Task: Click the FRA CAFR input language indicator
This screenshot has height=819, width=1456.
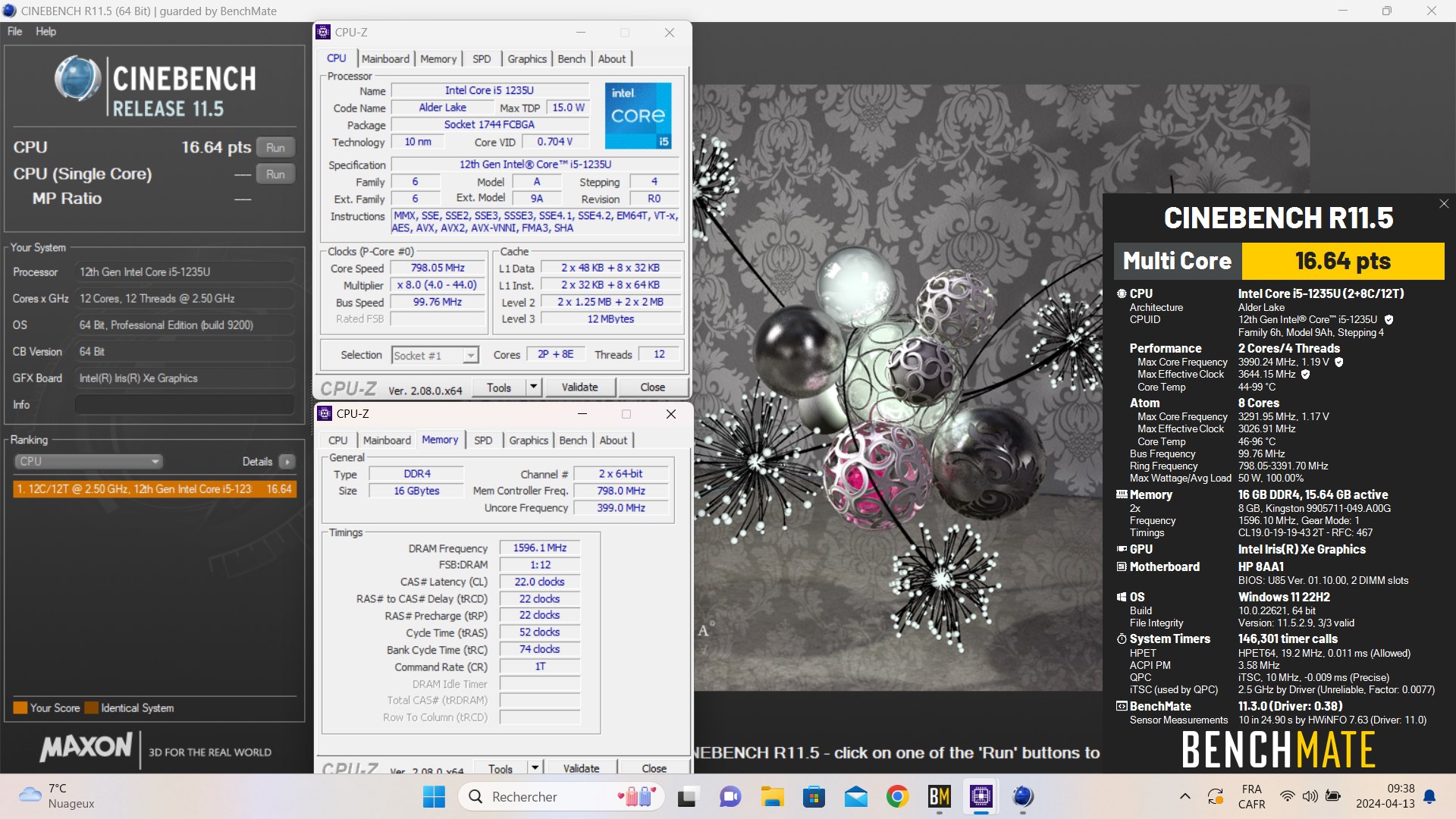Action: pos(1252,796)
